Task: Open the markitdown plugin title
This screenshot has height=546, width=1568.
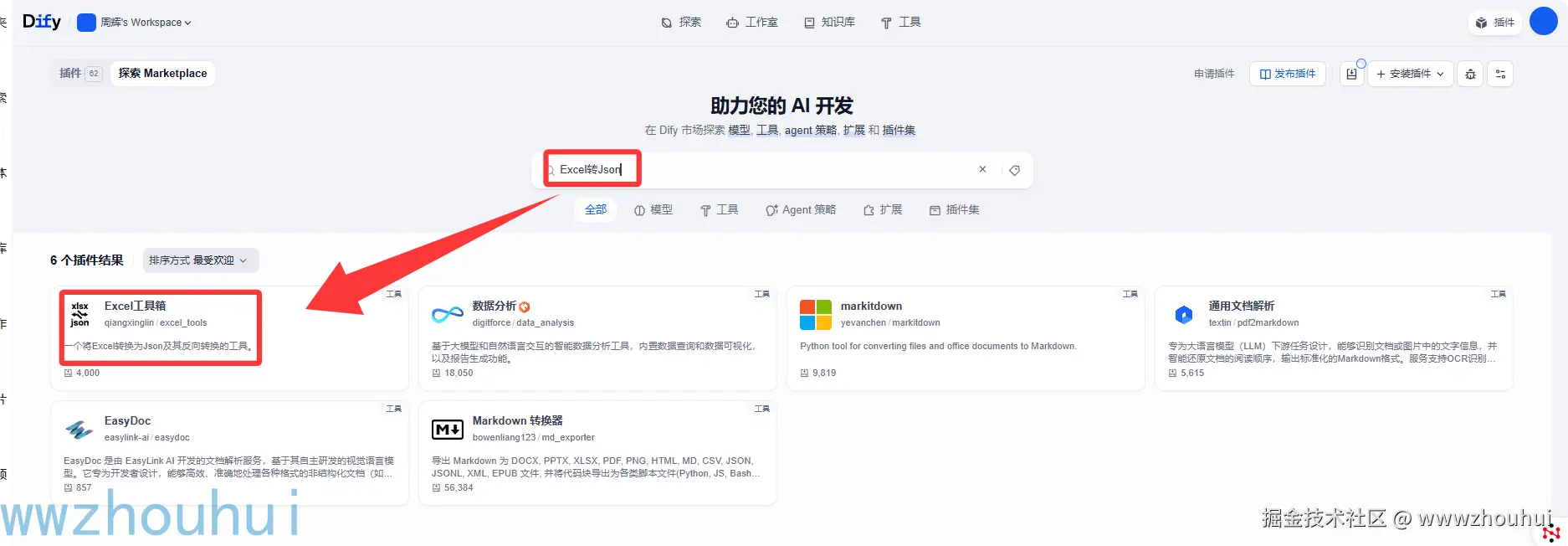Action: click(x=871, y=306)
